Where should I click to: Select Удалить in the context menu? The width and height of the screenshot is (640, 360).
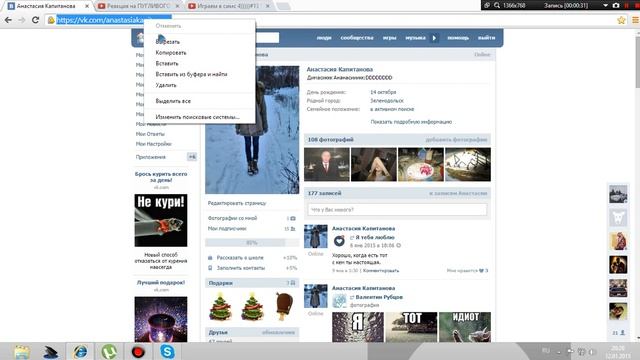coord(166,85)
